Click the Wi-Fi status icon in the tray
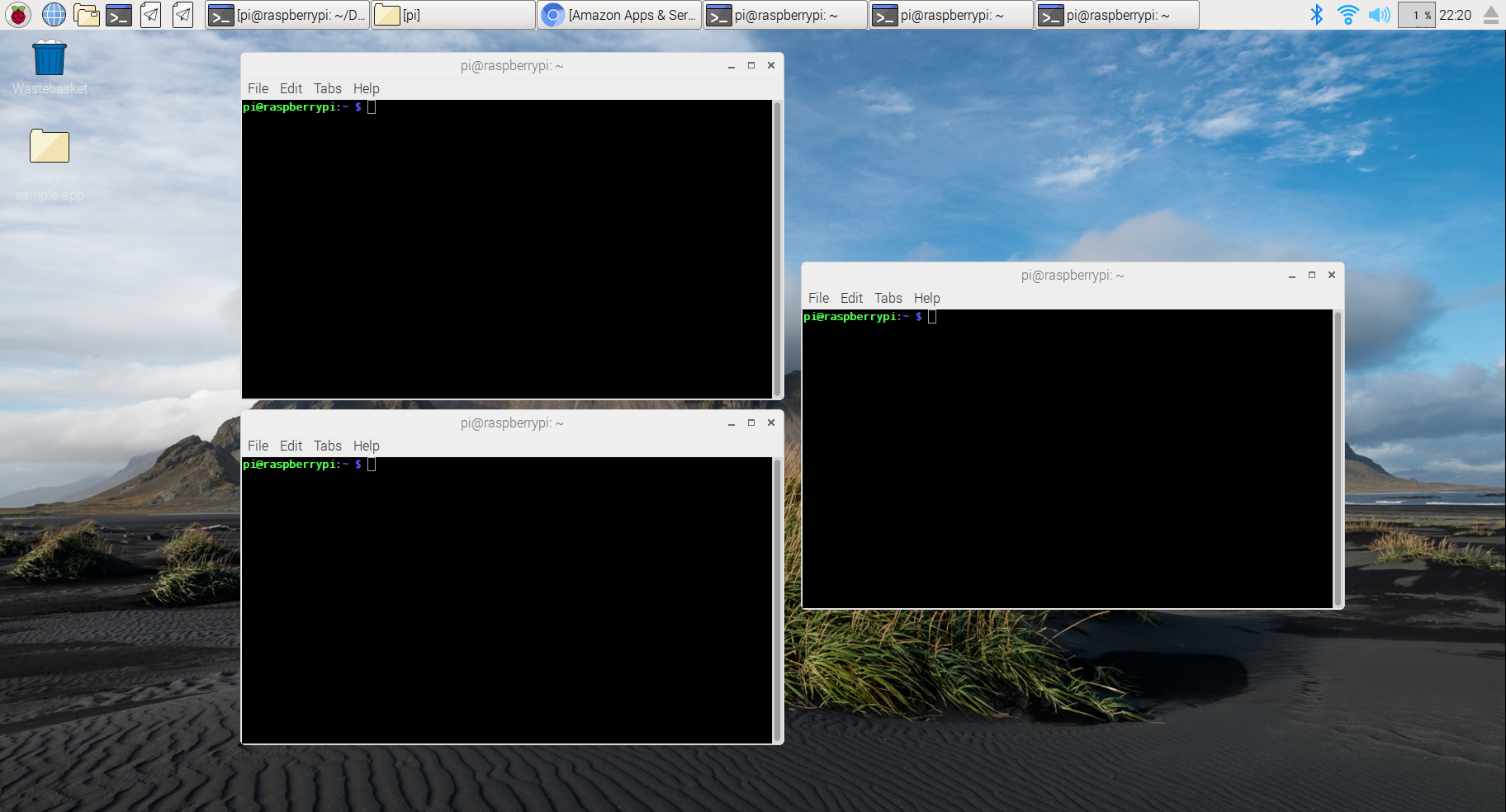Screen dimensions: 1506x812 click(x=1348, y=14)
